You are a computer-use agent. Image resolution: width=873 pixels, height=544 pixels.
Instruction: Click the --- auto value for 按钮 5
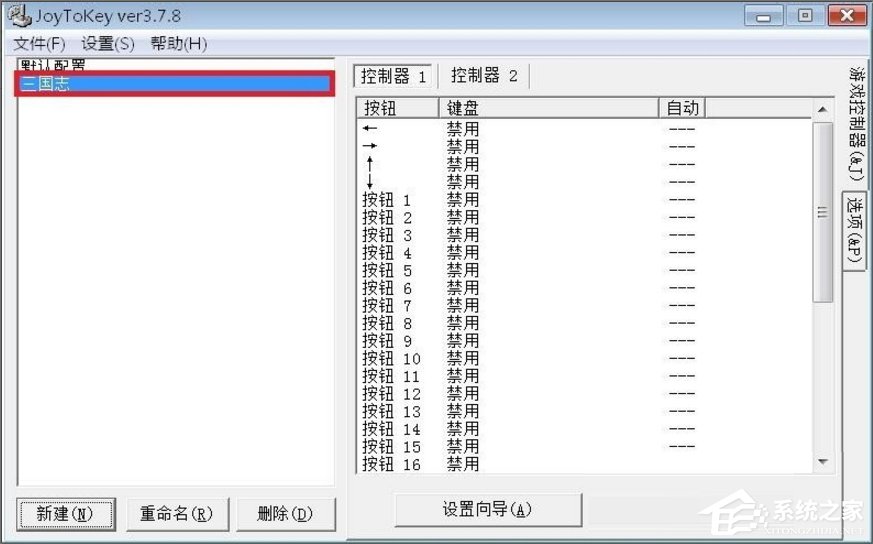[681, 270]
